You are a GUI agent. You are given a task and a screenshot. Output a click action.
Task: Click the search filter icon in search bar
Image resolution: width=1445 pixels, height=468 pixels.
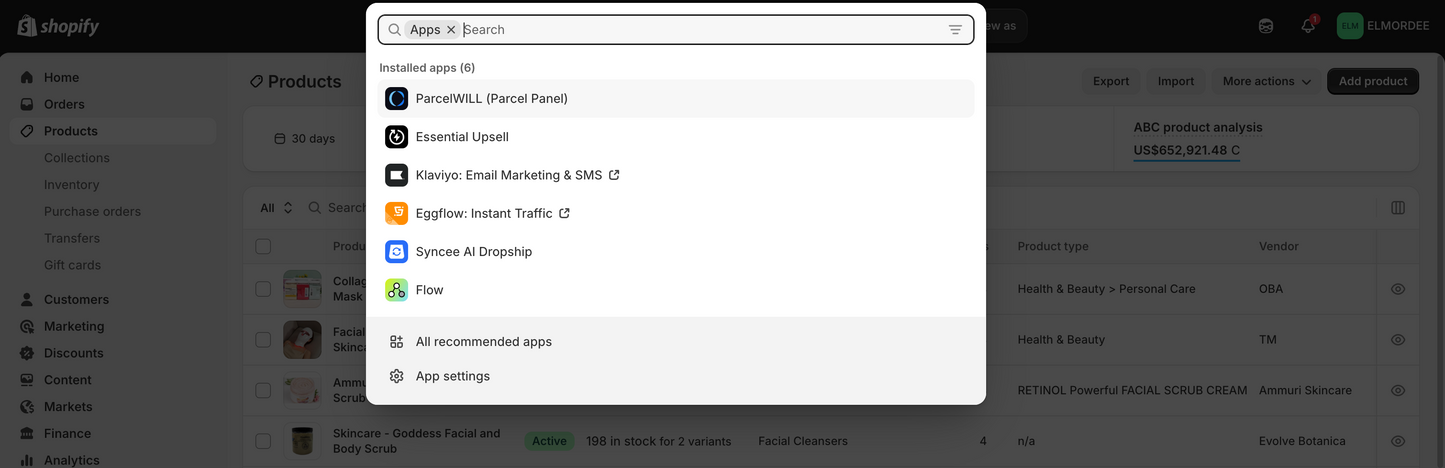tap(955, 30)
